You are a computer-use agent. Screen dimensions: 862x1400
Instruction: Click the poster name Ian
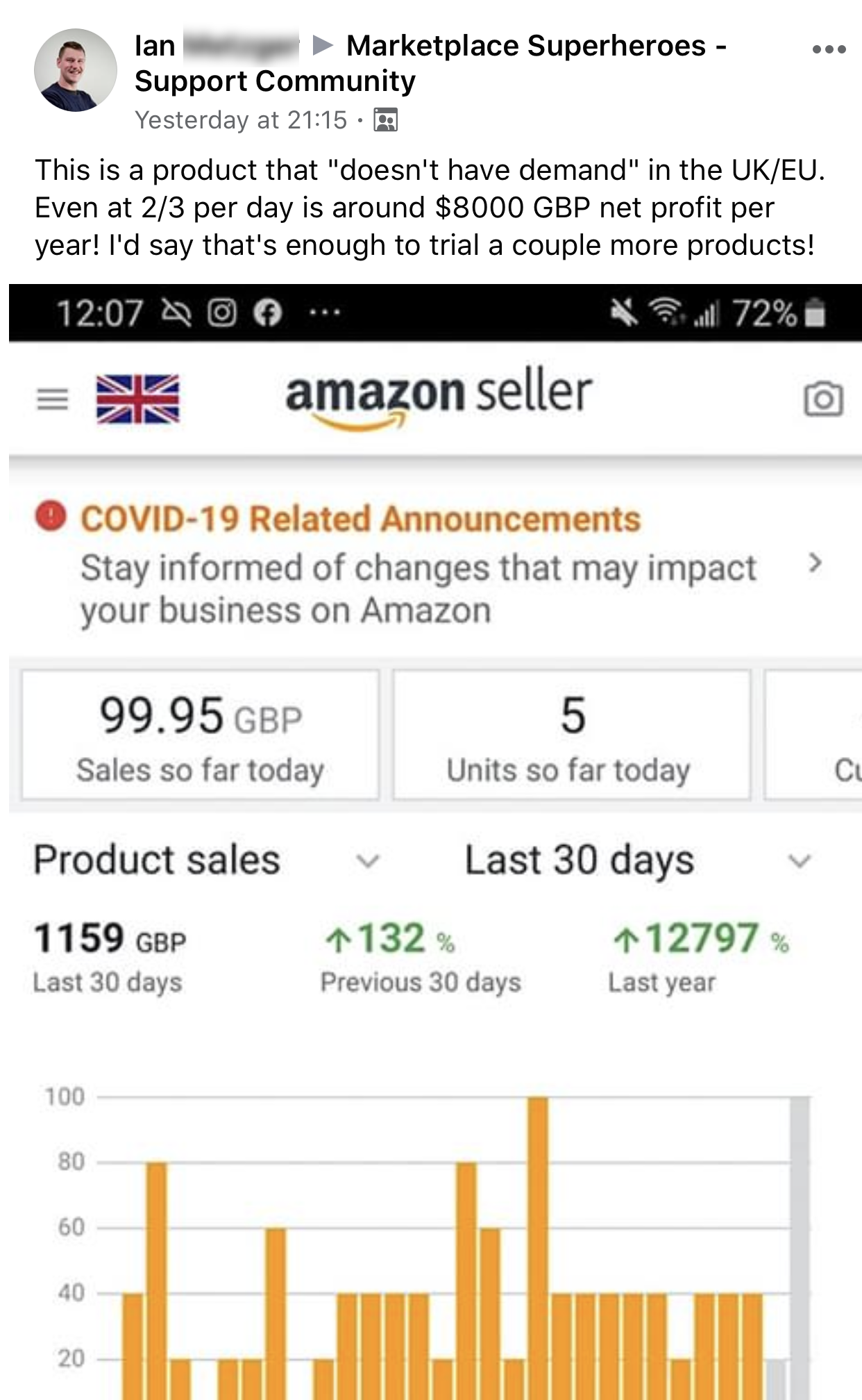(x=155, y=46)
